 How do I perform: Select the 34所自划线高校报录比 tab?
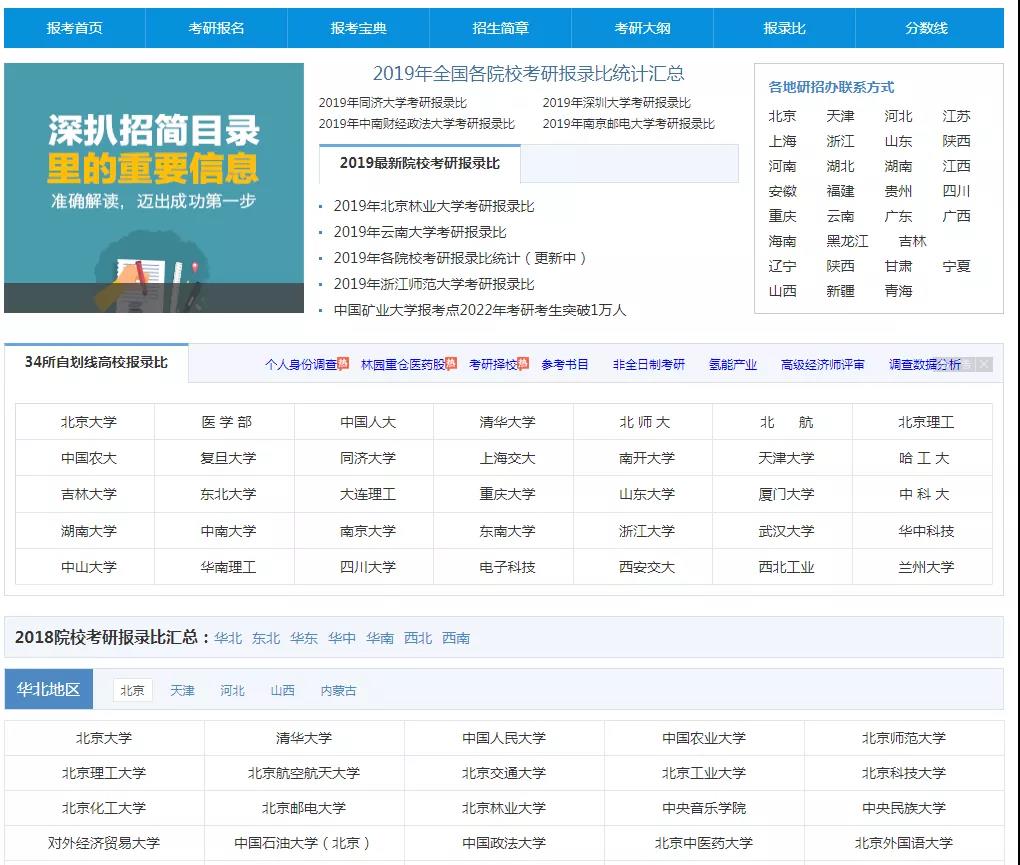pyautogui.click(x=96, y=362)
